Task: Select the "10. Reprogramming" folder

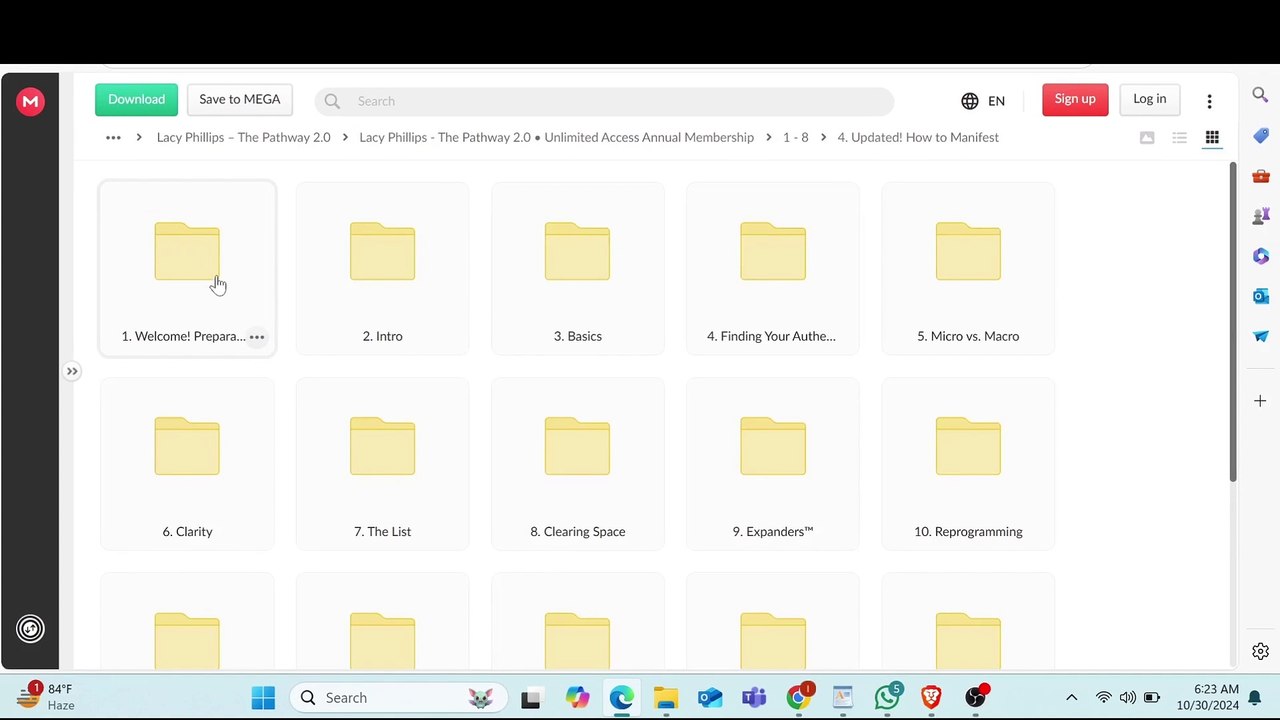Action: (968, 464)
